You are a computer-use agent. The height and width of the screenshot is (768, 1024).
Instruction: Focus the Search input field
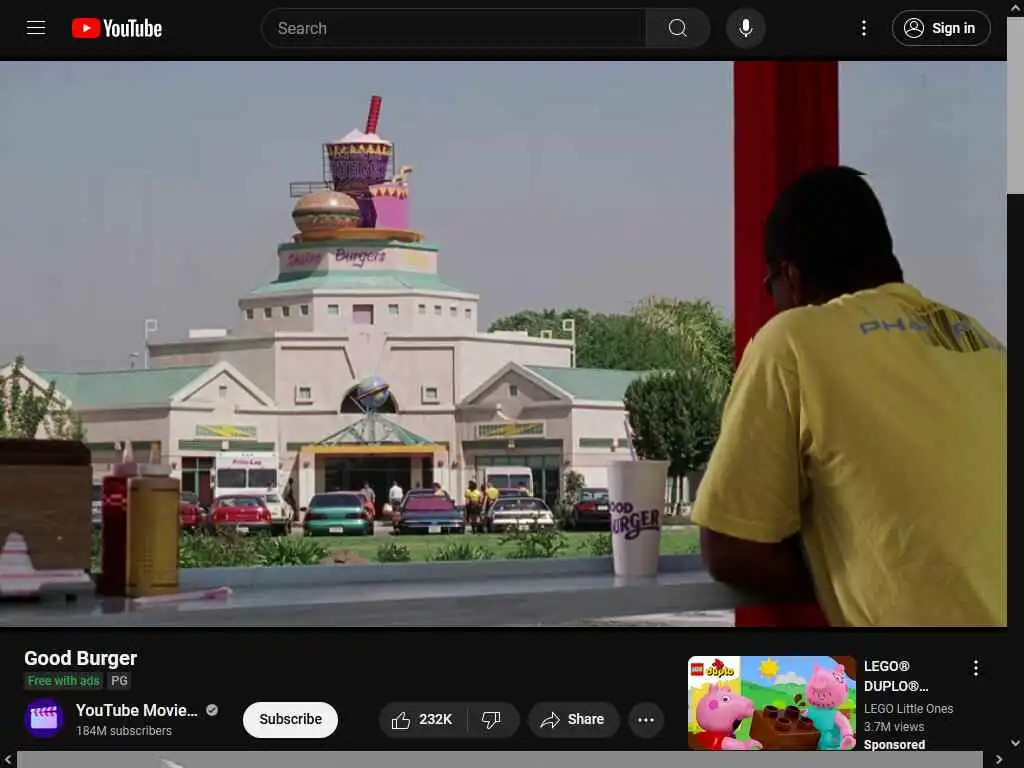[453, 28]
